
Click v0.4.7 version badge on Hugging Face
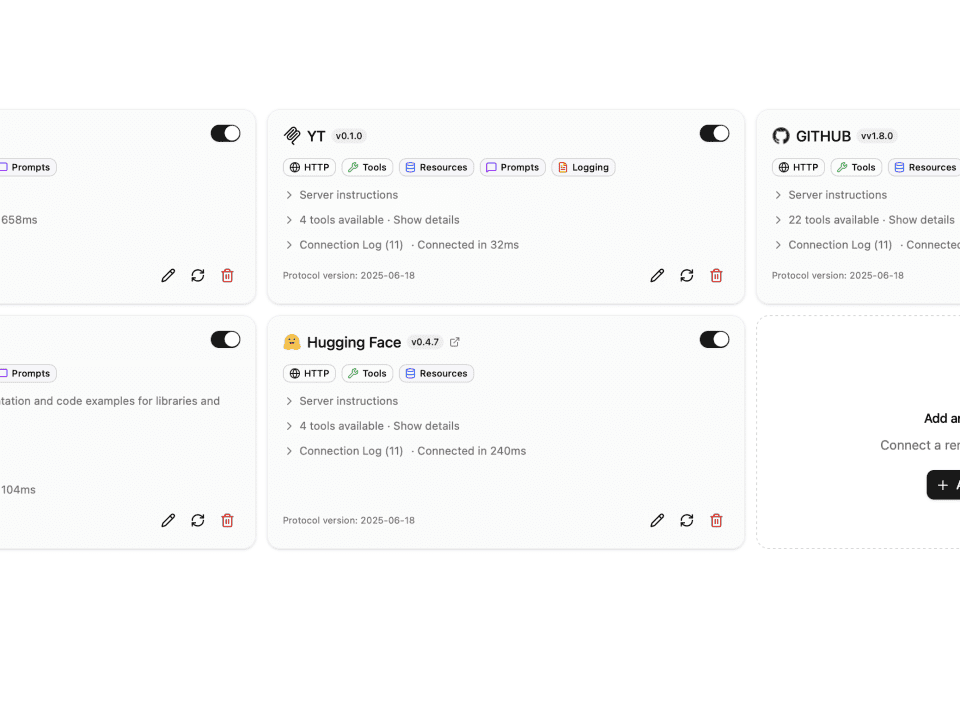click(x=425, y=342)
